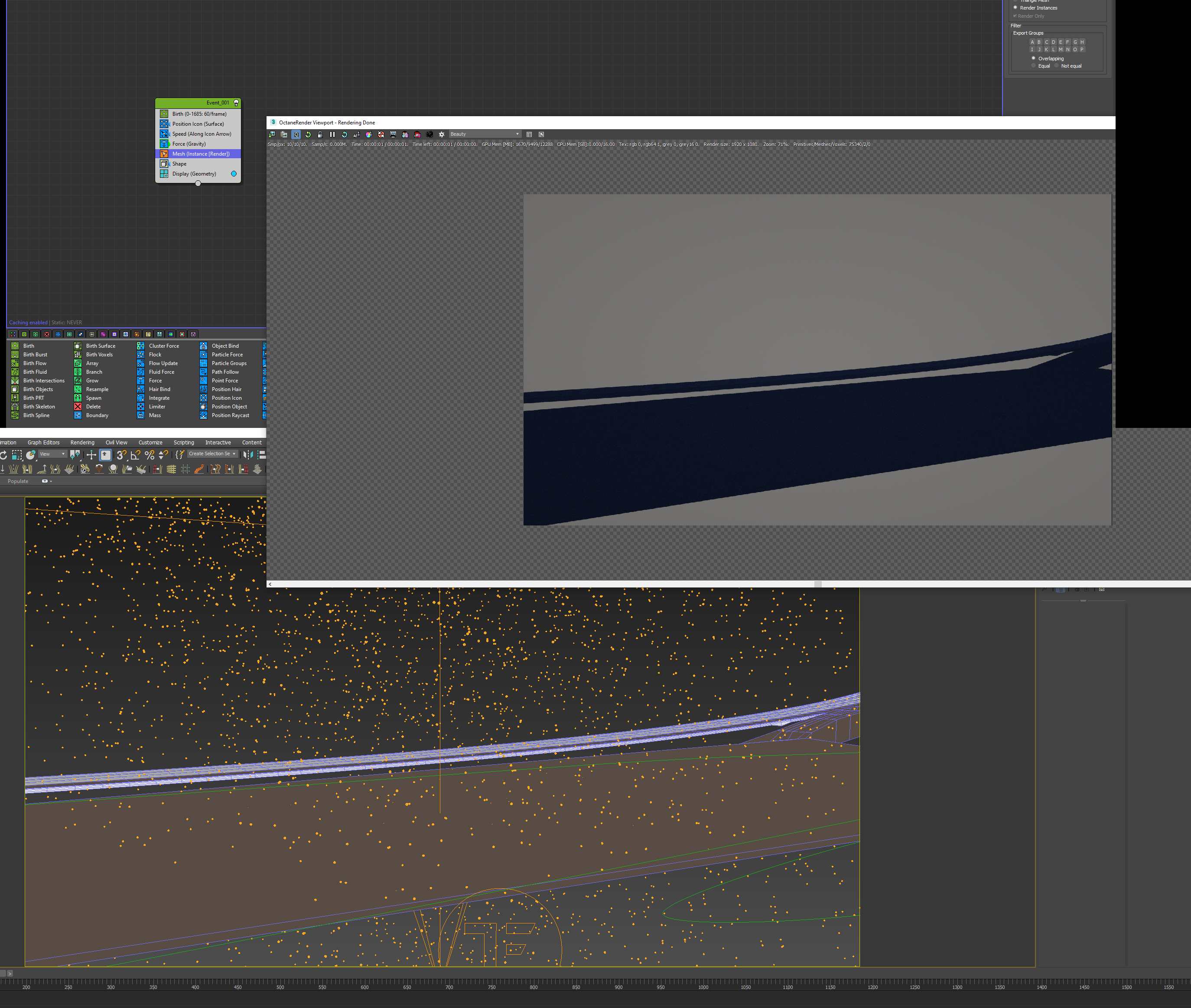Click export group A button
This screenshot has height=1008, width=1191.
click(1032, 42)
